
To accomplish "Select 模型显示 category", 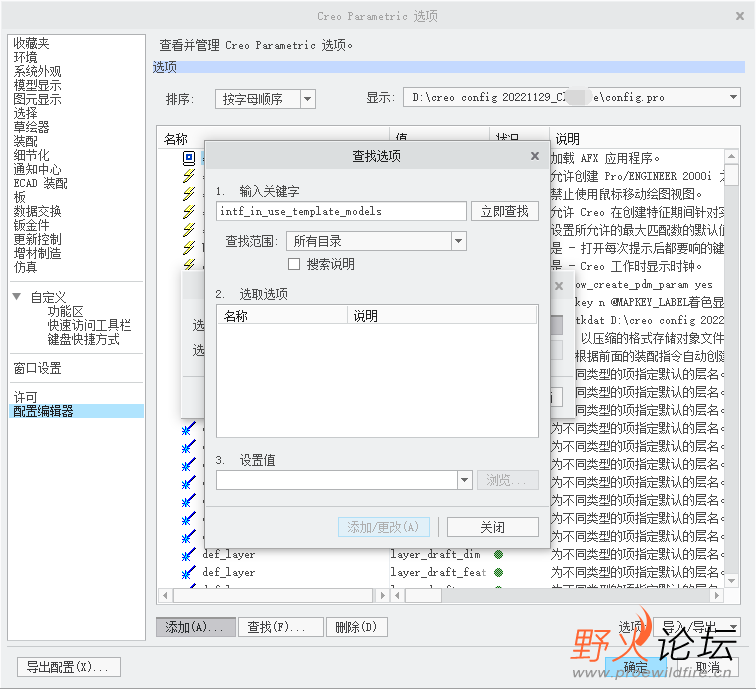I will [37, 85].
